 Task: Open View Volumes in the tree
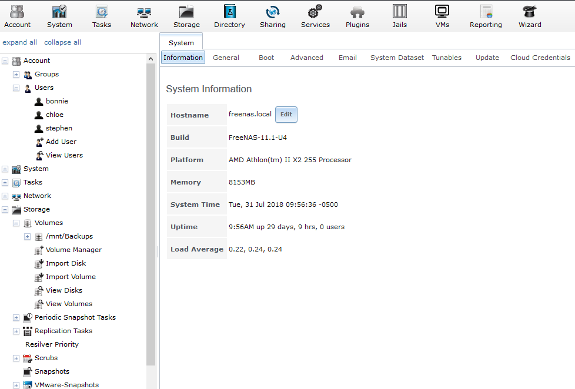tap(69, 304)
